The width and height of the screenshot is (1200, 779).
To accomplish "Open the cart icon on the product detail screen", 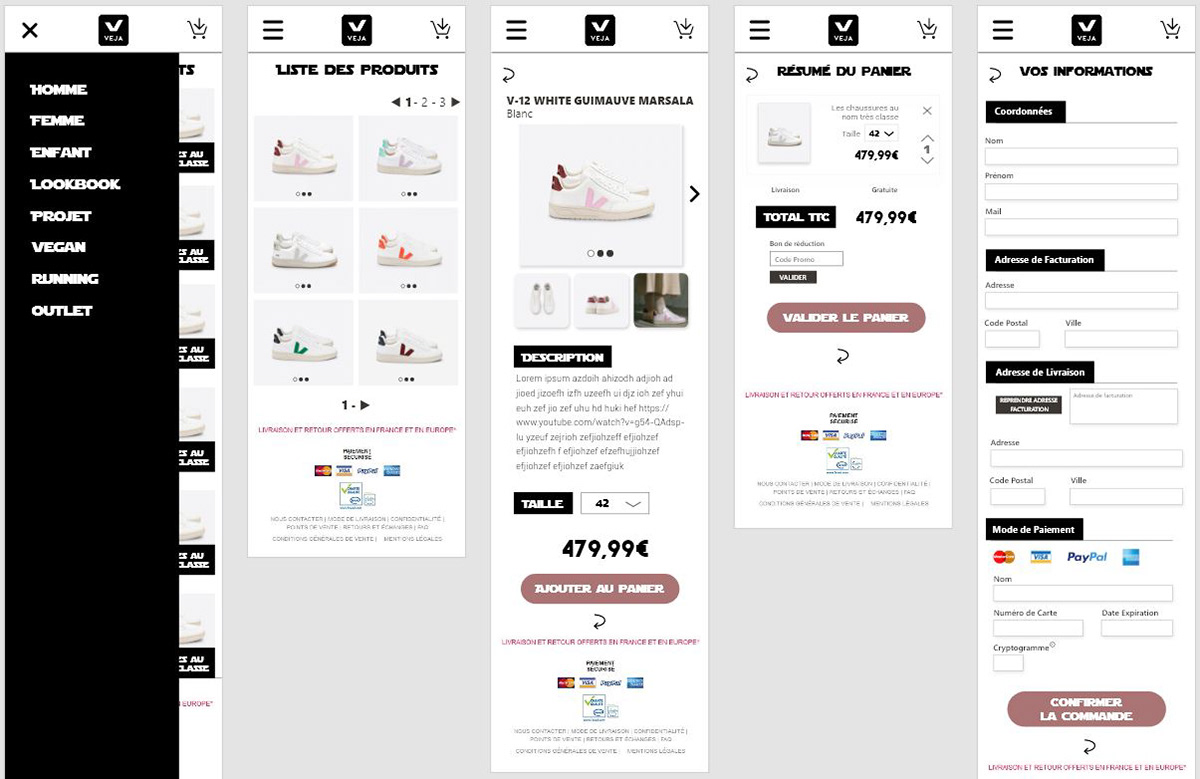I will click(684, 29).
